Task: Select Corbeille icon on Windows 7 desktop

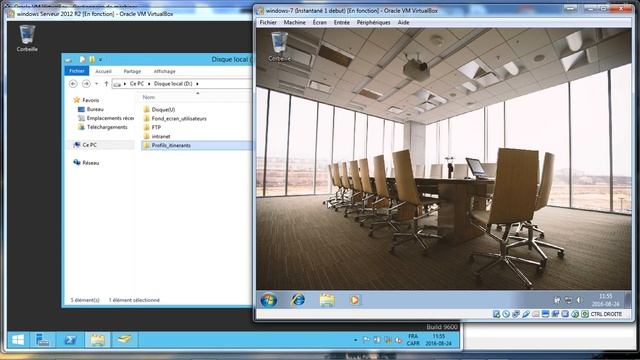Action: (x=280, y=46)
